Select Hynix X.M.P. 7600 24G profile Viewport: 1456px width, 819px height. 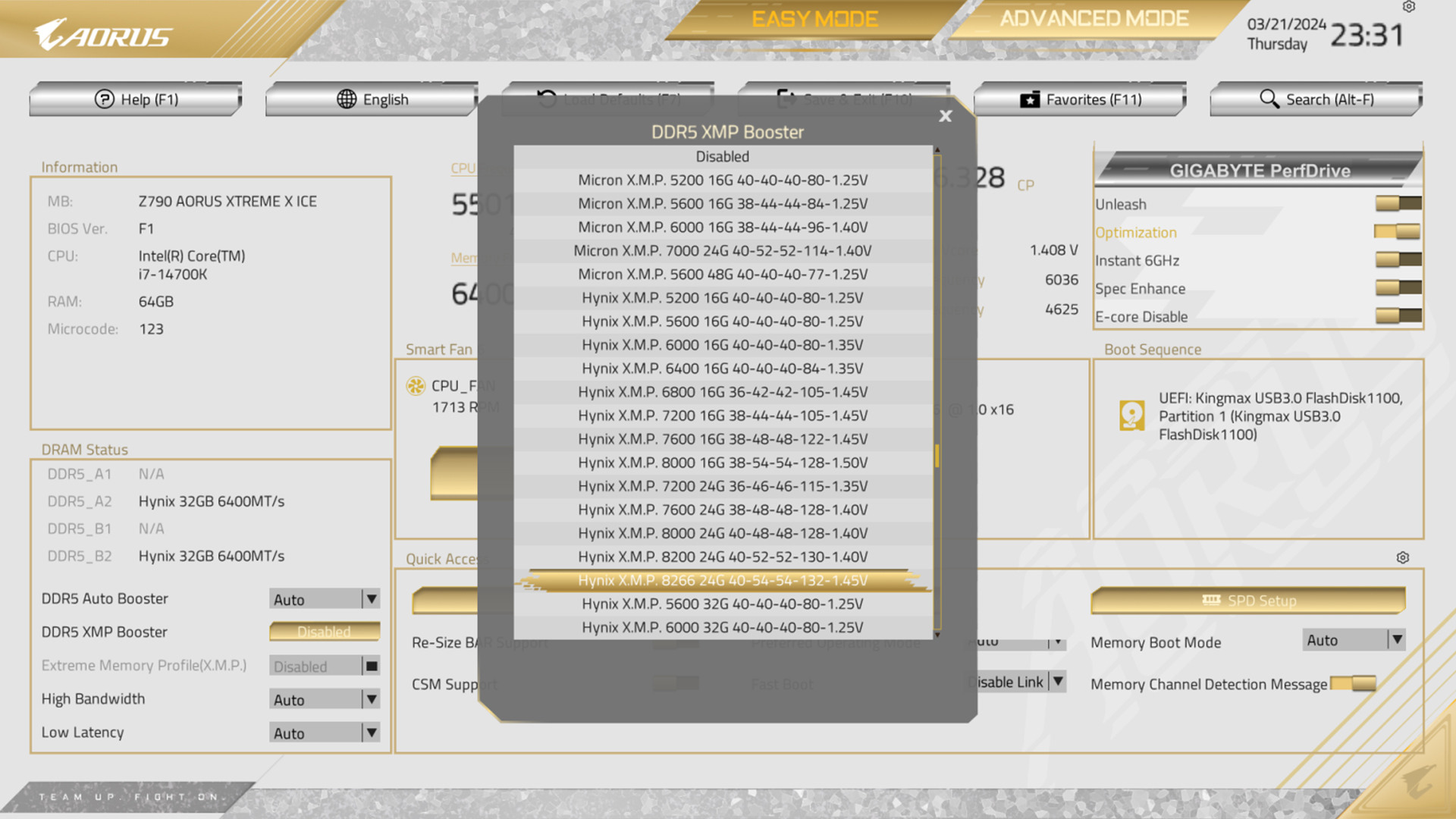point(723,510)
